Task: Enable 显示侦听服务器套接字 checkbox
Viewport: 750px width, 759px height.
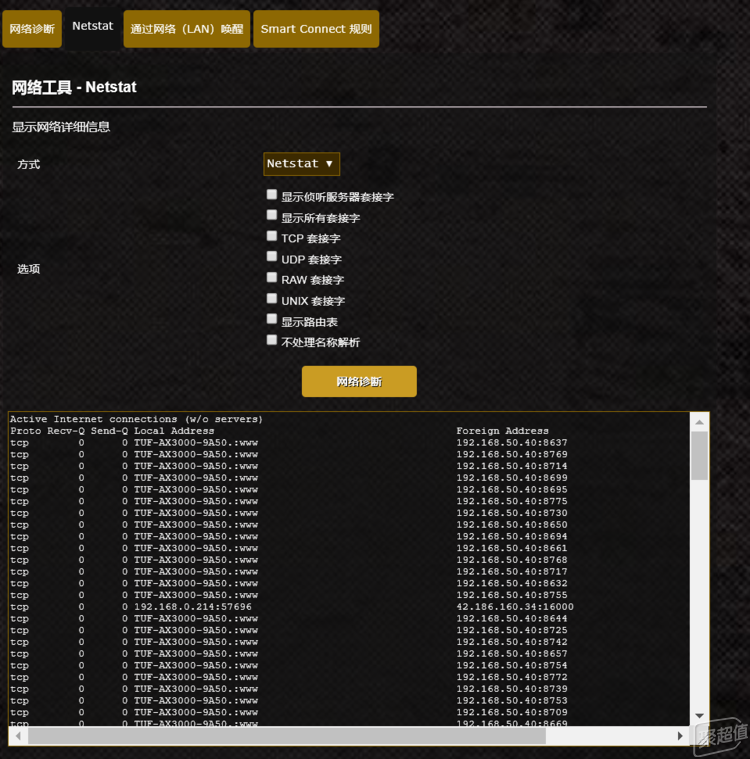Action: (272, 195)
